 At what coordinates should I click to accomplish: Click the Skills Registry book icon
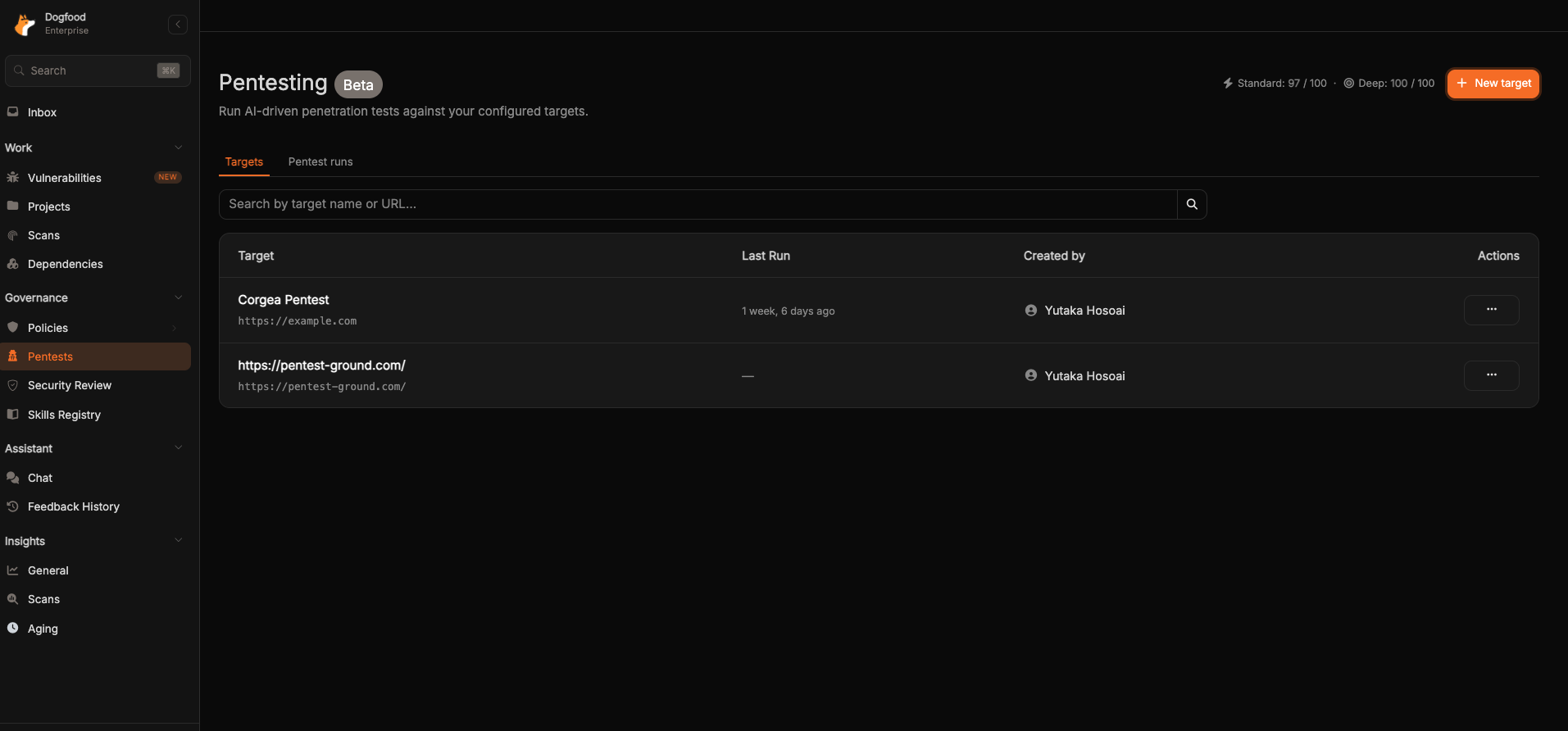(x=13, y=414)
